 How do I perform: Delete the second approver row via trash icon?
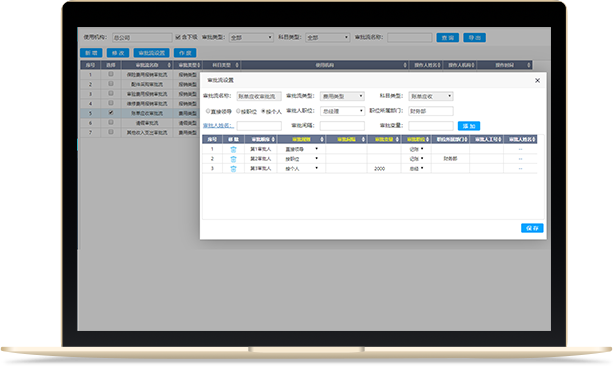(x=233, y=159)
